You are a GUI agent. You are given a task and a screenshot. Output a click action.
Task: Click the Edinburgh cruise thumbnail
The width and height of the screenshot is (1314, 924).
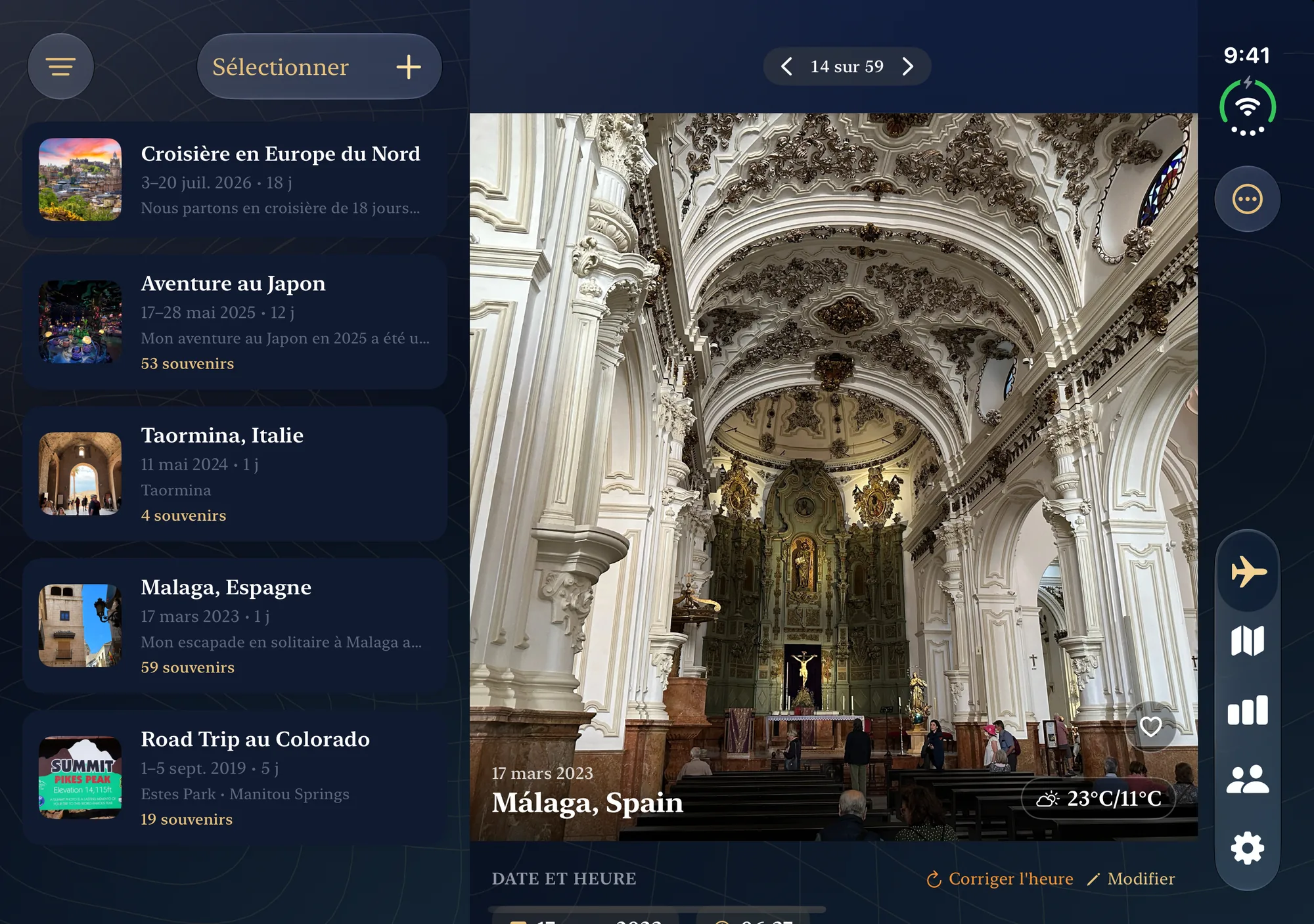click(x=80, y=179)
